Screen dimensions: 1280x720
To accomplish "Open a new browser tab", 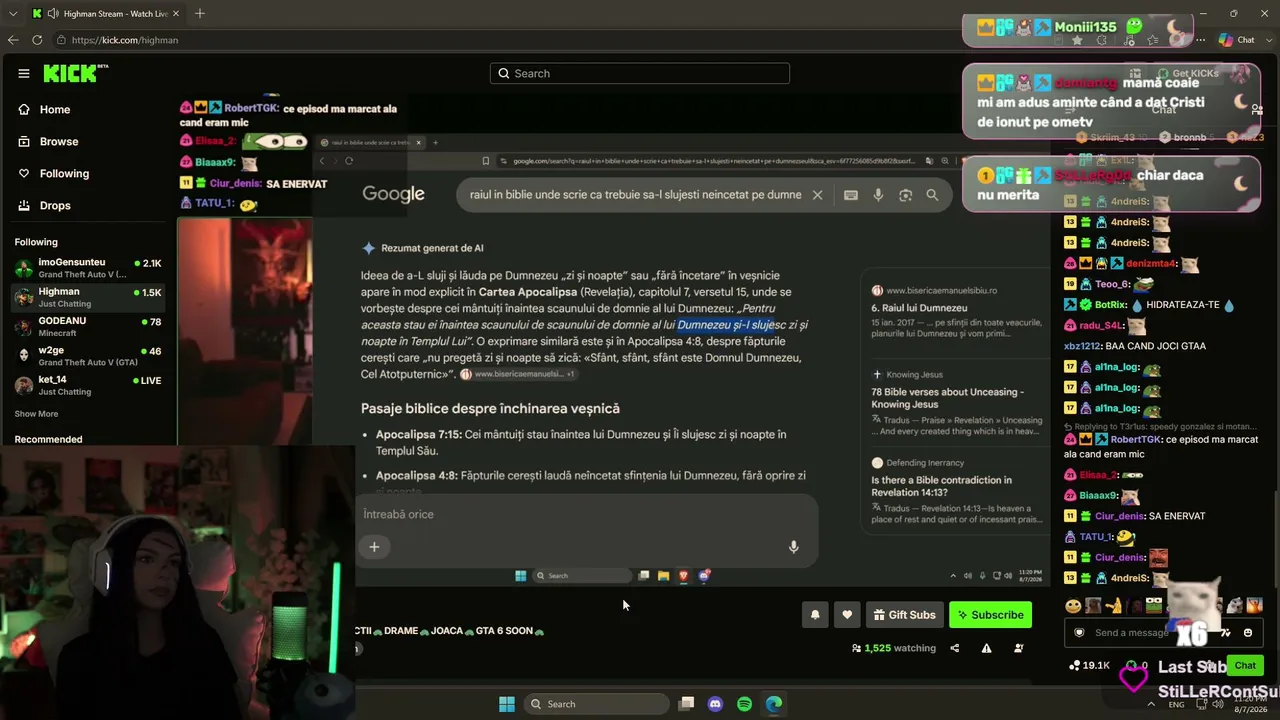I will (x=199, y=14).
